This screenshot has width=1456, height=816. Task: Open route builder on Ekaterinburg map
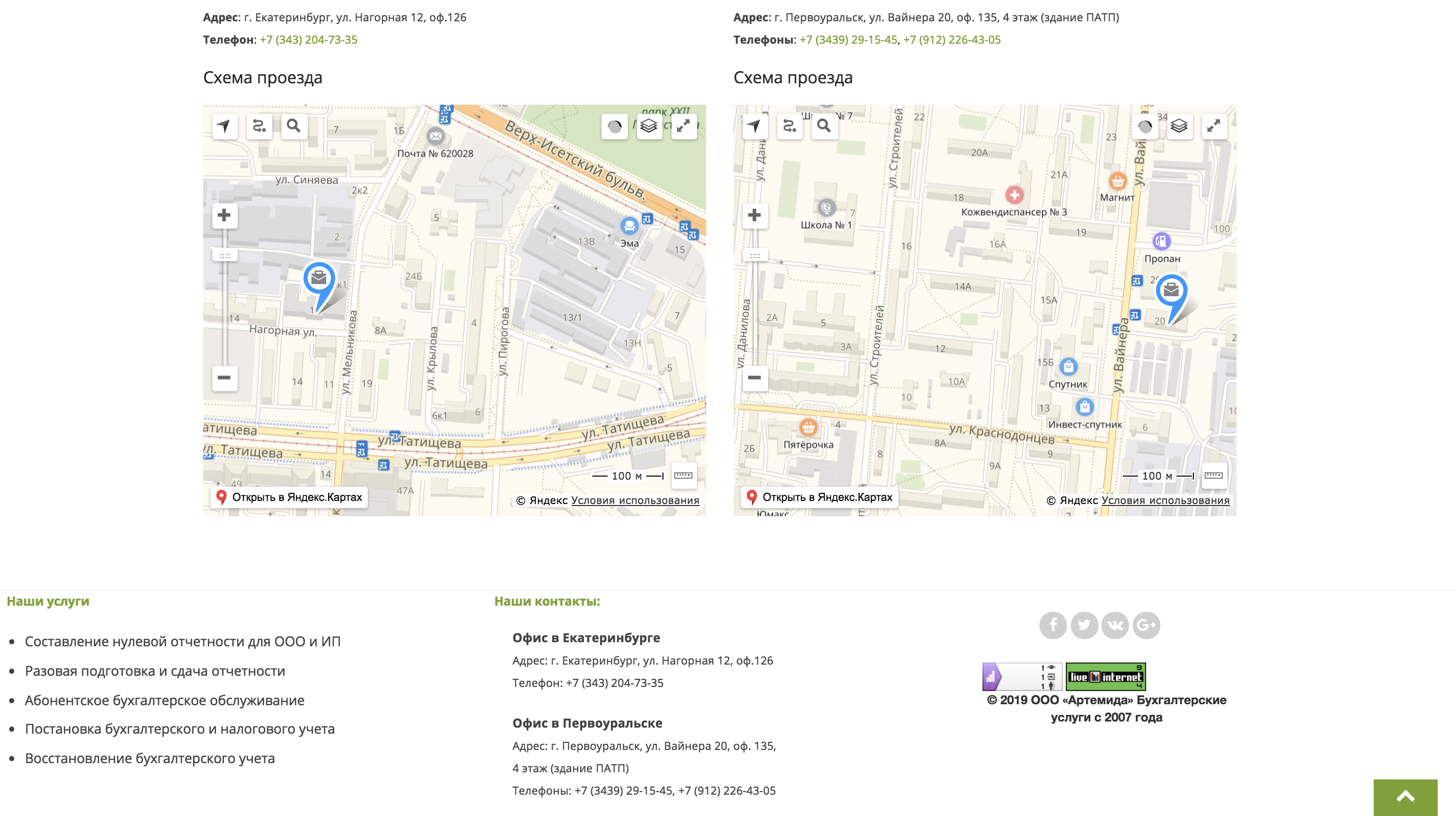pyautogui.click(x=259, y=125)
